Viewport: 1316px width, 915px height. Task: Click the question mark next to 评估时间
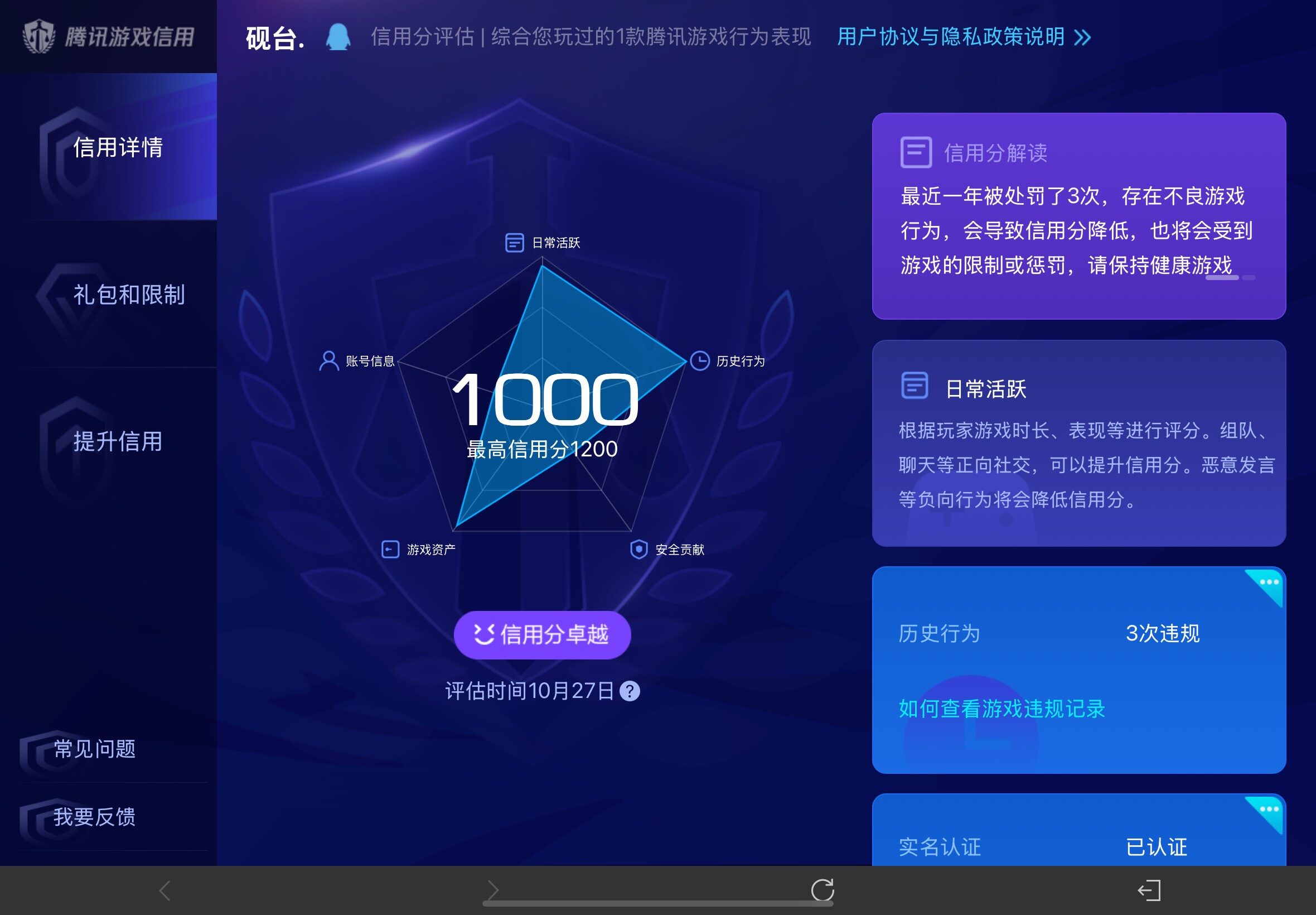(630, 691)
